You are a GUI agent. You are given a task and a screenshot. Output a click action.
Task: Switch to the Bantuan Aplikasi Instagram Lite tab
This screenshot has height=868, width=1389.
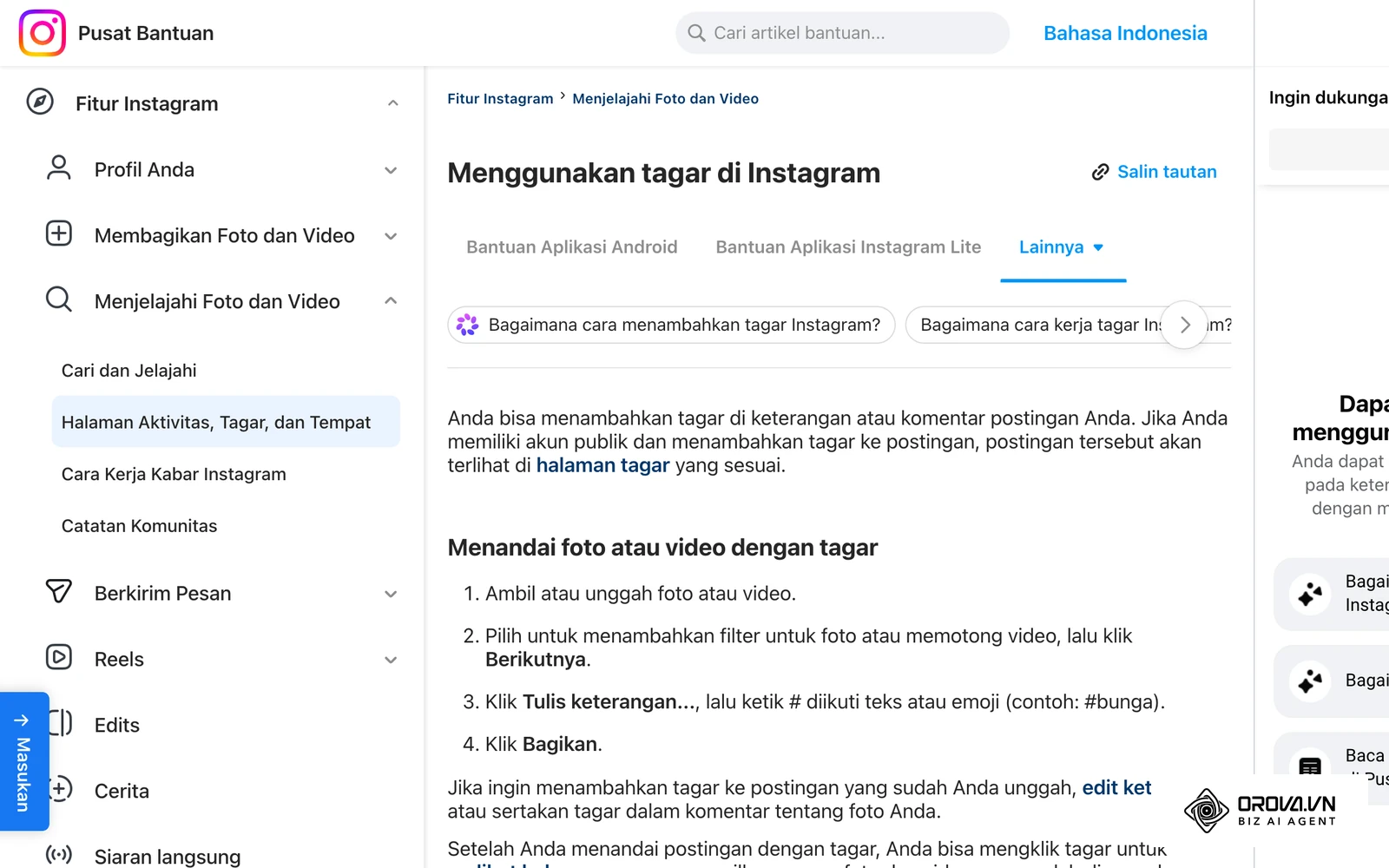[848, 247]
